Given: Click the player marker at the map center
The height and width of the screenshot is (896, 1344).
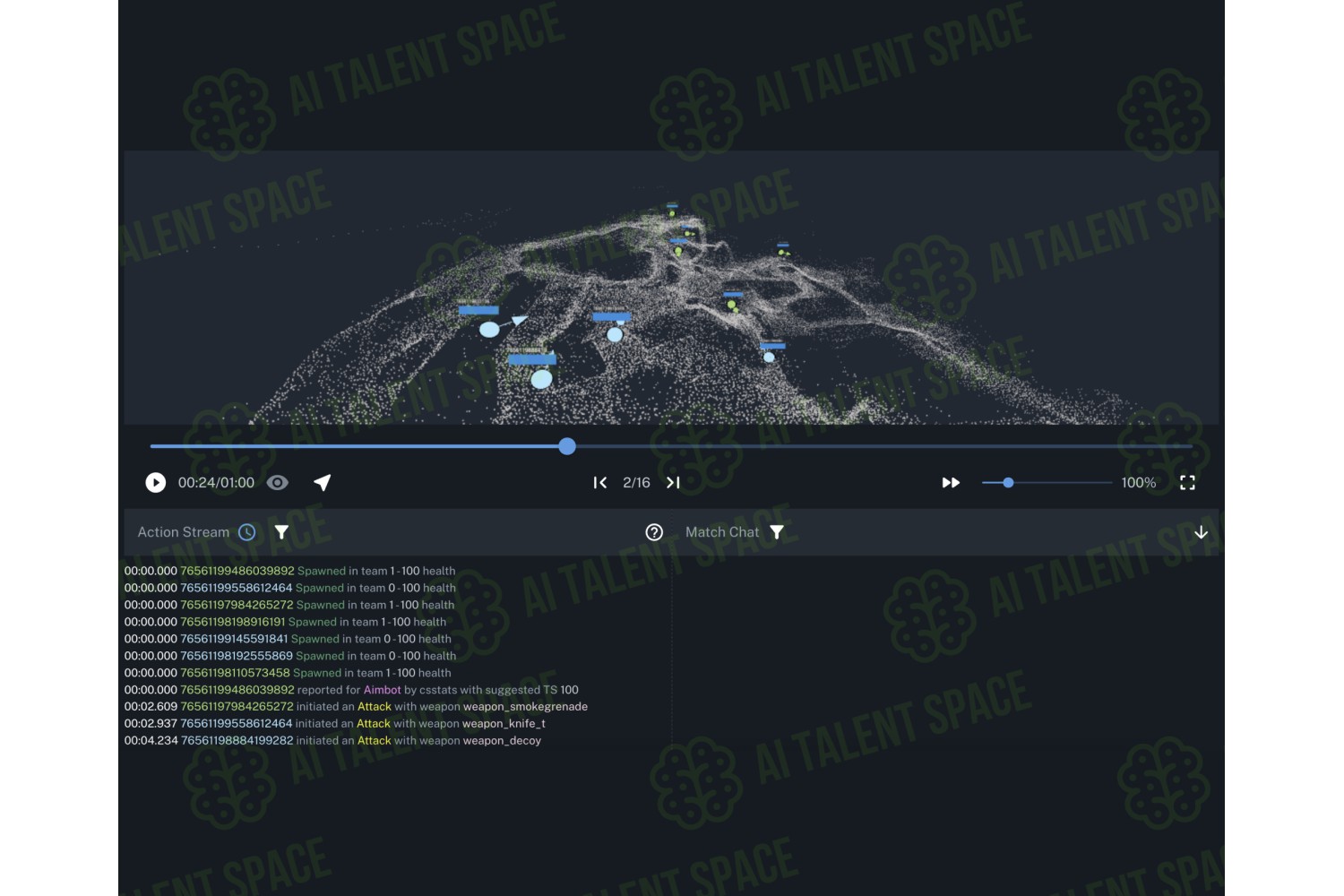Looking at the screenshot, I should [x=615, y=334].
